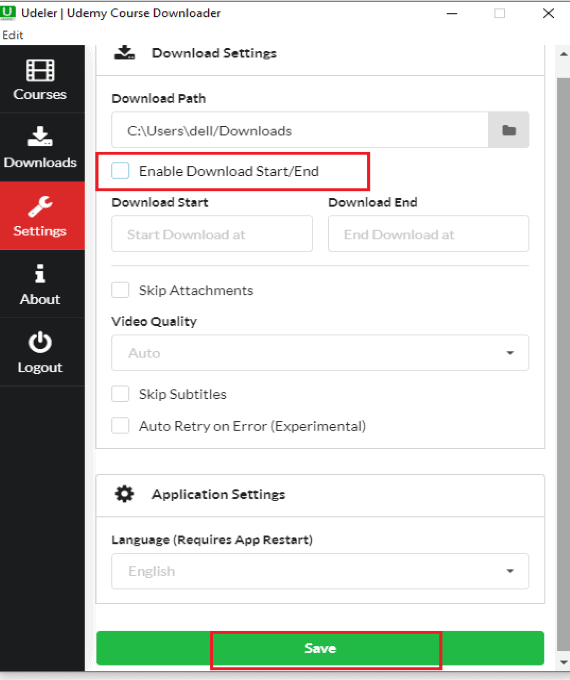The width and height of the screenshot is (570, 680).
Task: Click the scrollbar down arrow
Action: pyautogui.click(x=563, y=663)
